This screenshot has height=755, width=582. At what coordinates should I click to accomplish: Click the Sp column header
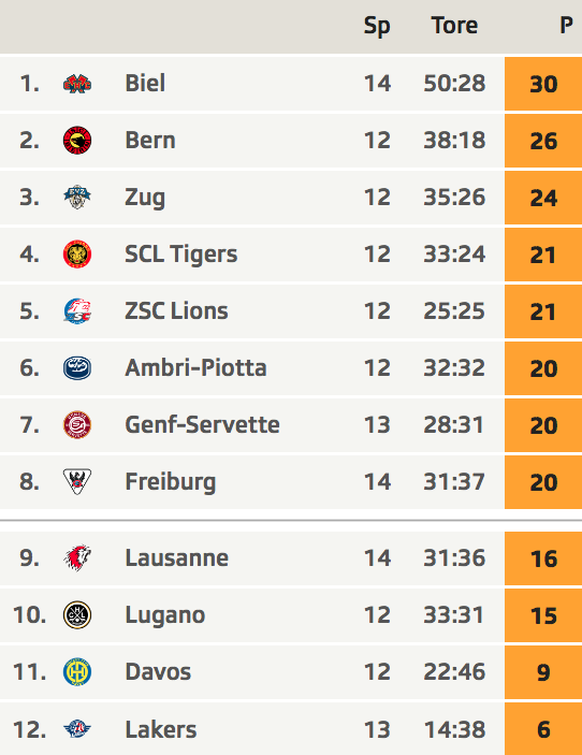(x=377, y=26)
